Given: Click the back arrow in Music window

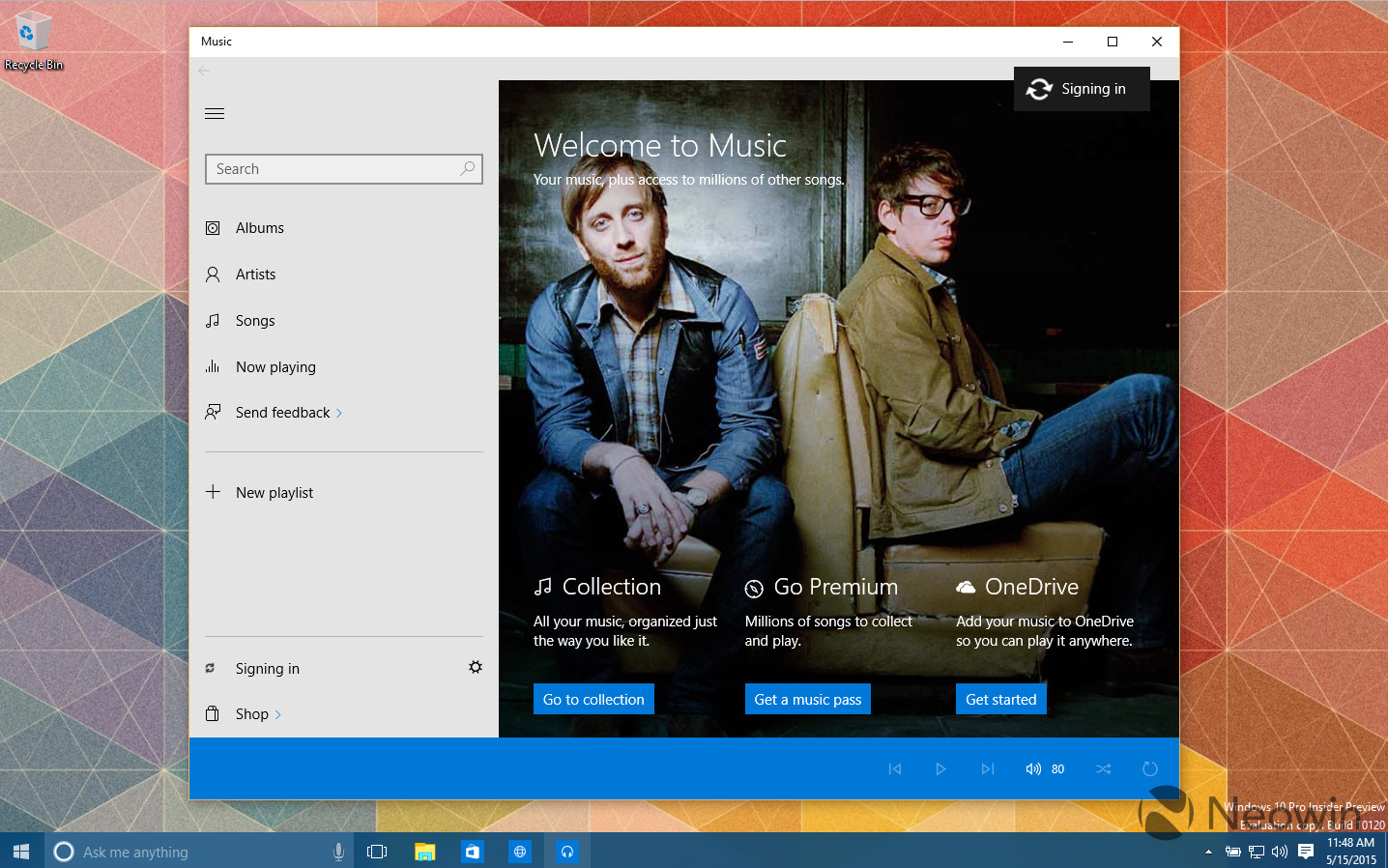Looking at the screenshot, I should tap(204, 71).
